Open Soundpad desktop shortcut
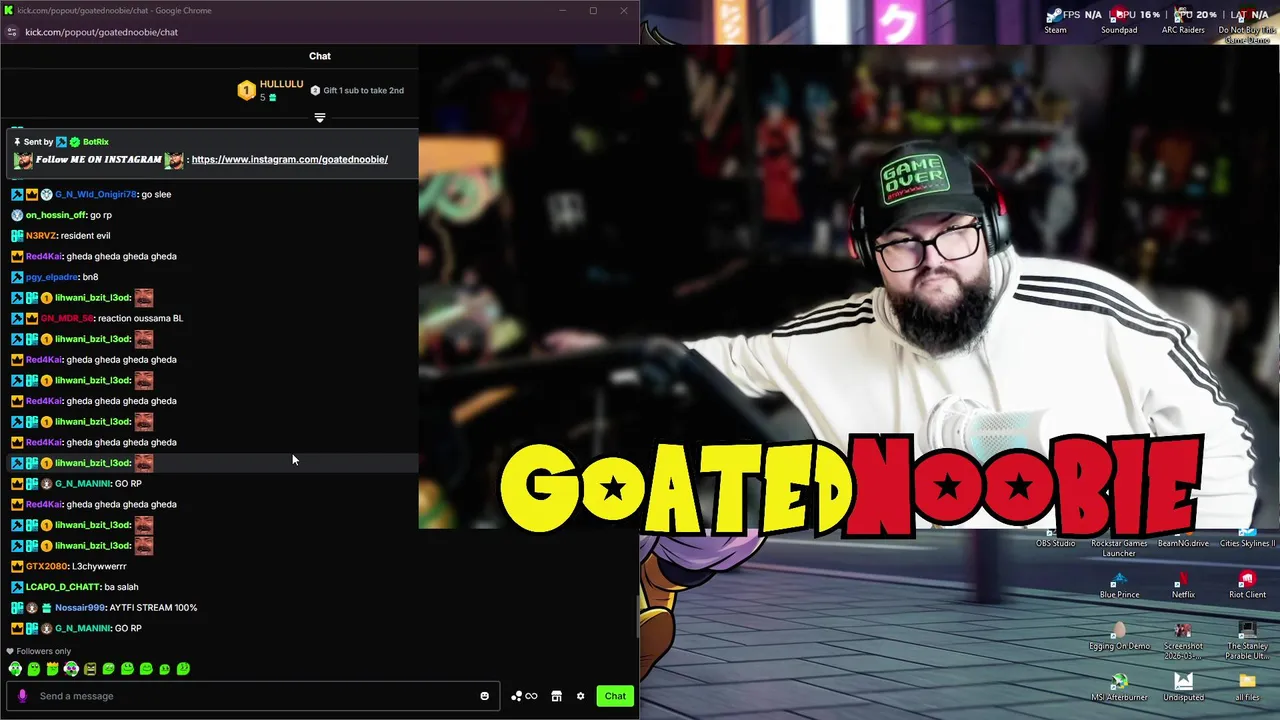The width and height of the screenshot is (1280, 720). click(1119, 20)
